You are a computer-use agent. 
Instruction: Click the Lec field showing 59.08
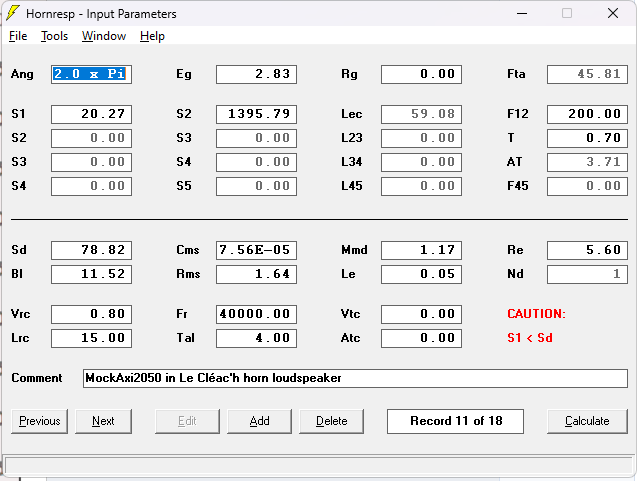pos(421,114)
